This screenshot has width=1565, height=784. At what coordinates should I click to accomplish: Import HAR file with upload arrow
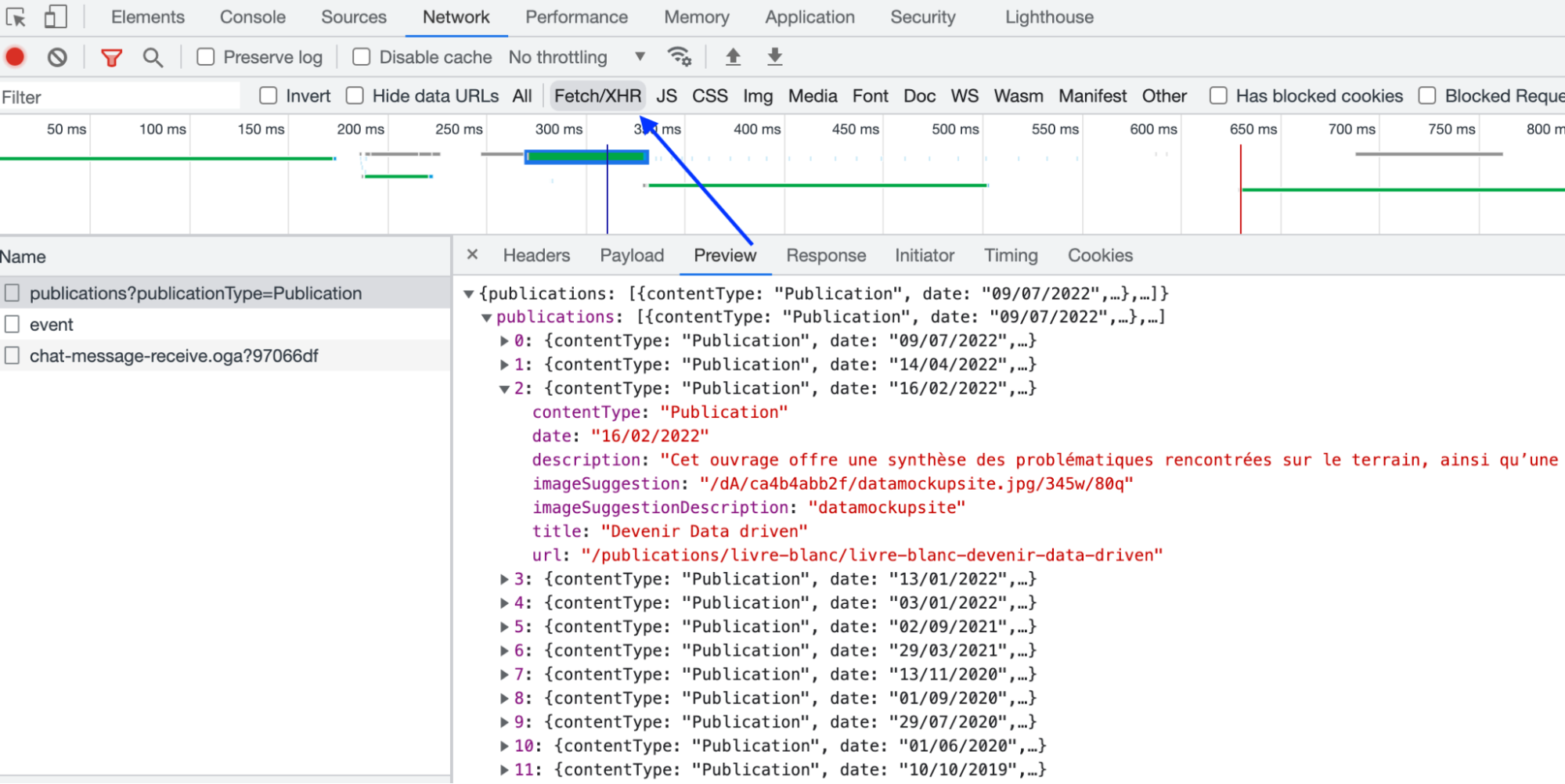(733, 56)
